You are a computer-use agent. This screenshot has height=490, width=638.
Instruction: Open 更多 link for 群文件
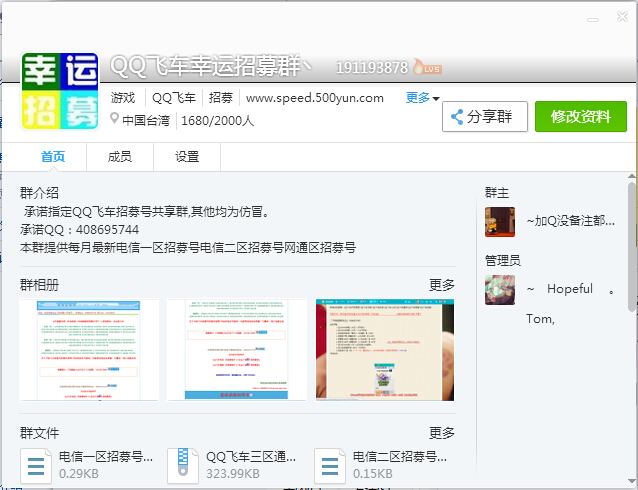[441, 433]
